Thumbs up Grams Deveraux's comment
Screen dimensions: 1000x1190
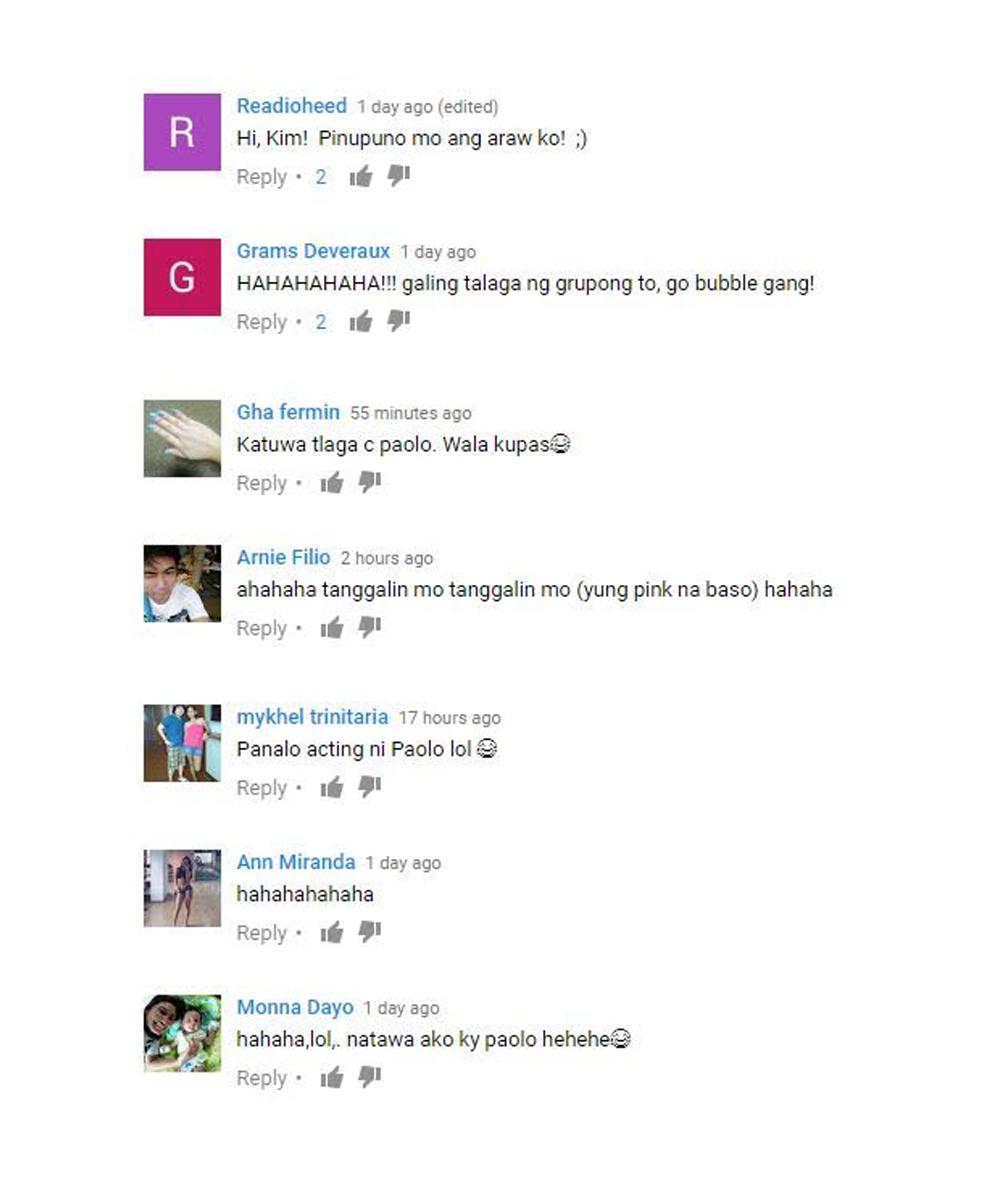click(360, 321)
